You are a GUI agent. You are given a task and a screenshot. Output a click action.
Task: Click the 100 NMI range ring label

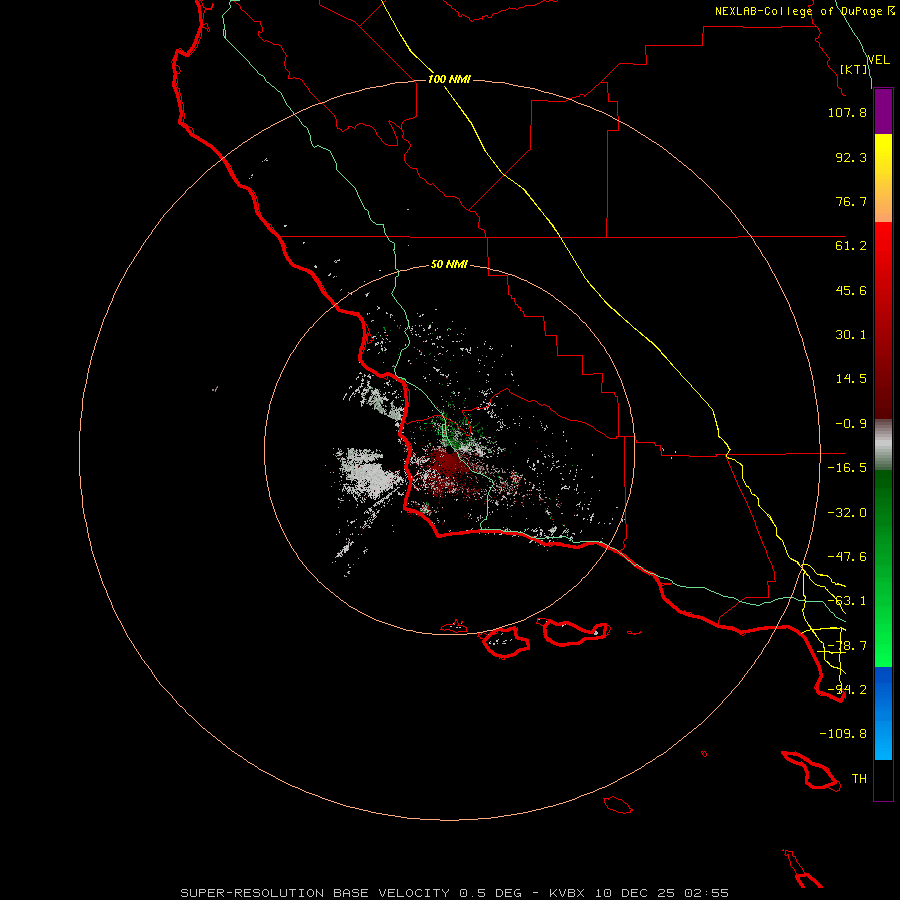449,79
